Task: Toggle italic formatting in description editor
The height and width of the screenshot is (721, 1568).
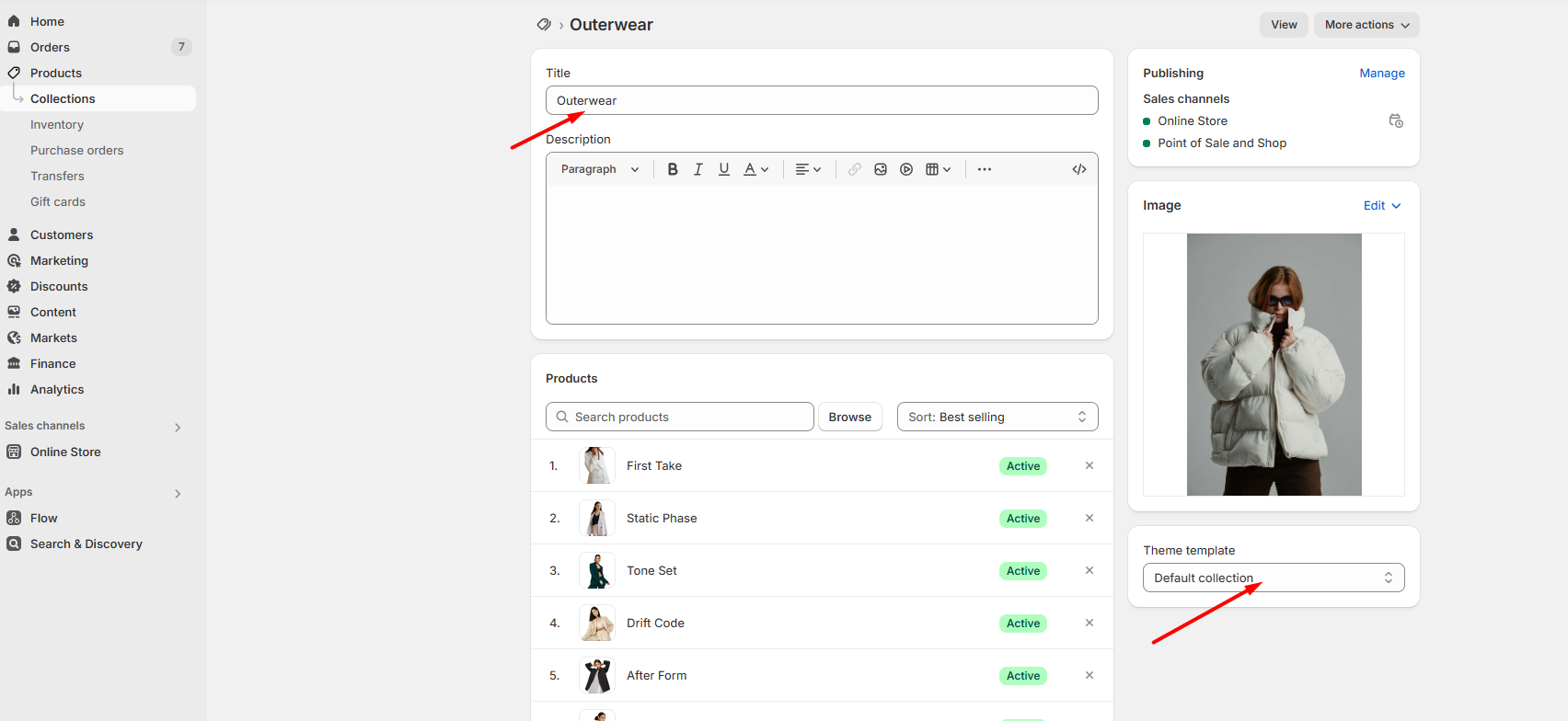Action: (x=698, y=169)
